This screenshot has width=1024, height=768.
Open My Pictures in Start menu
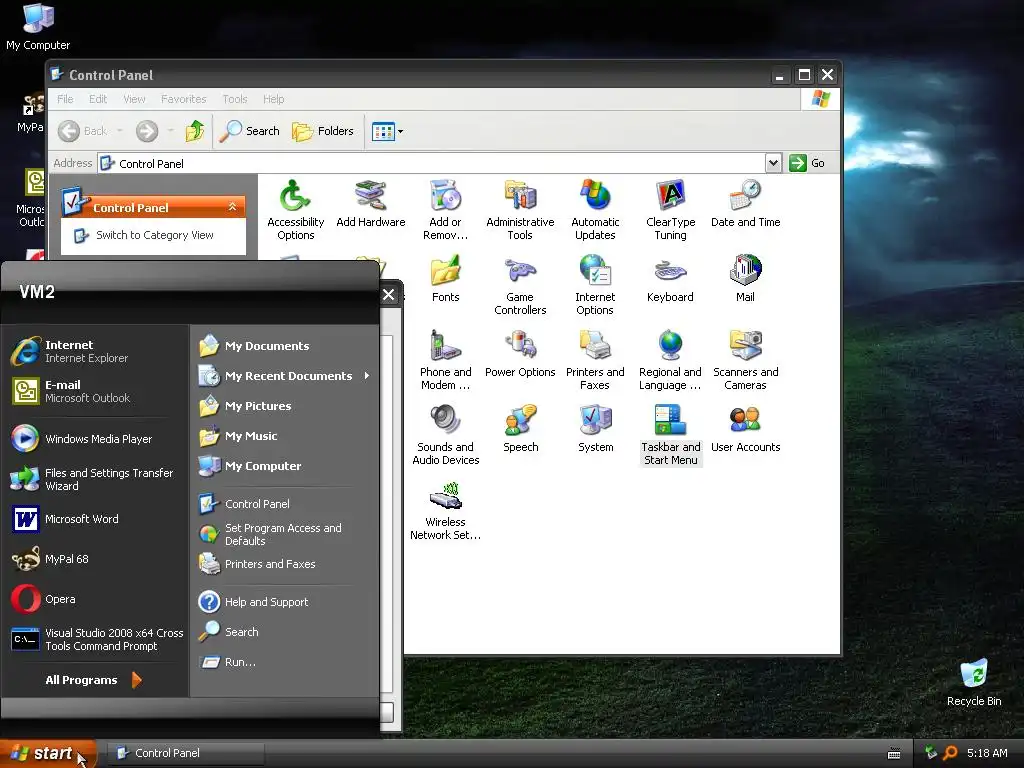point(285,406)
